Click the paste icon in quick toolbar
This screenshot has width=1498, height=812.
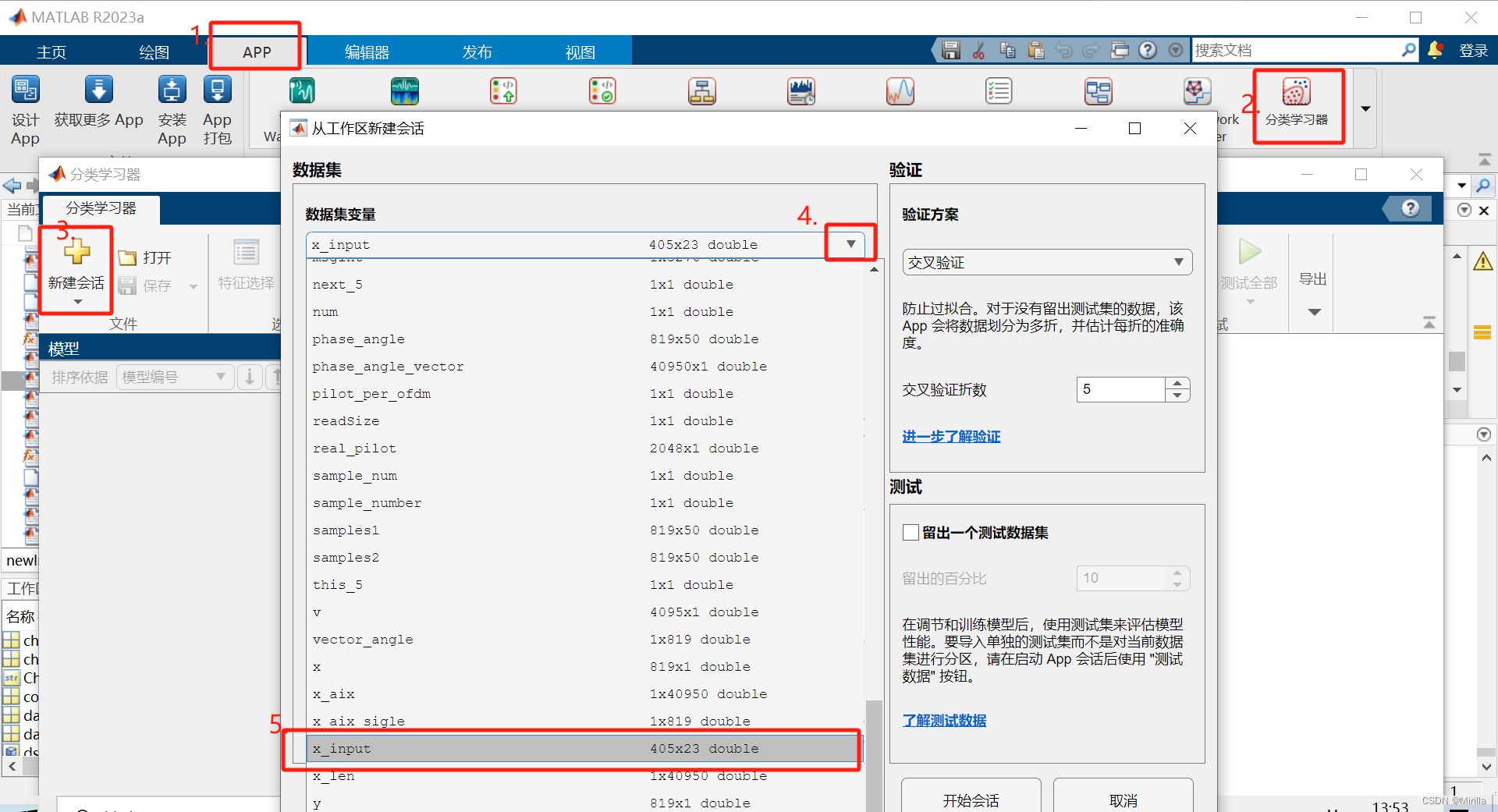tap(1035, 51)
